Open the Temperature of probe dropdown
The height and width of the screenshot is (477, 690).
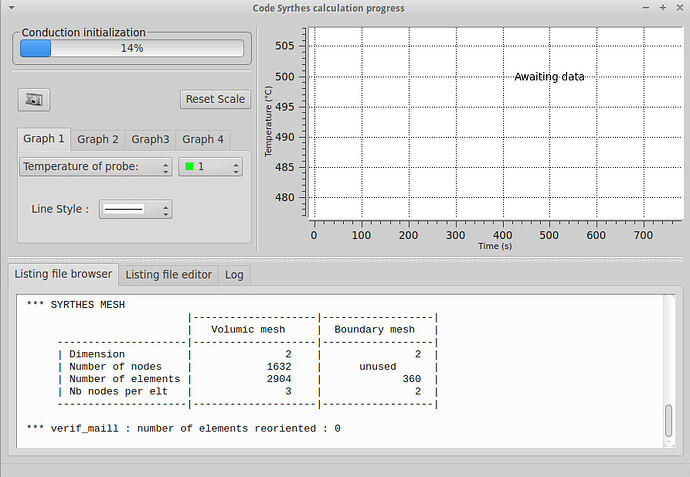pos(95,167)
